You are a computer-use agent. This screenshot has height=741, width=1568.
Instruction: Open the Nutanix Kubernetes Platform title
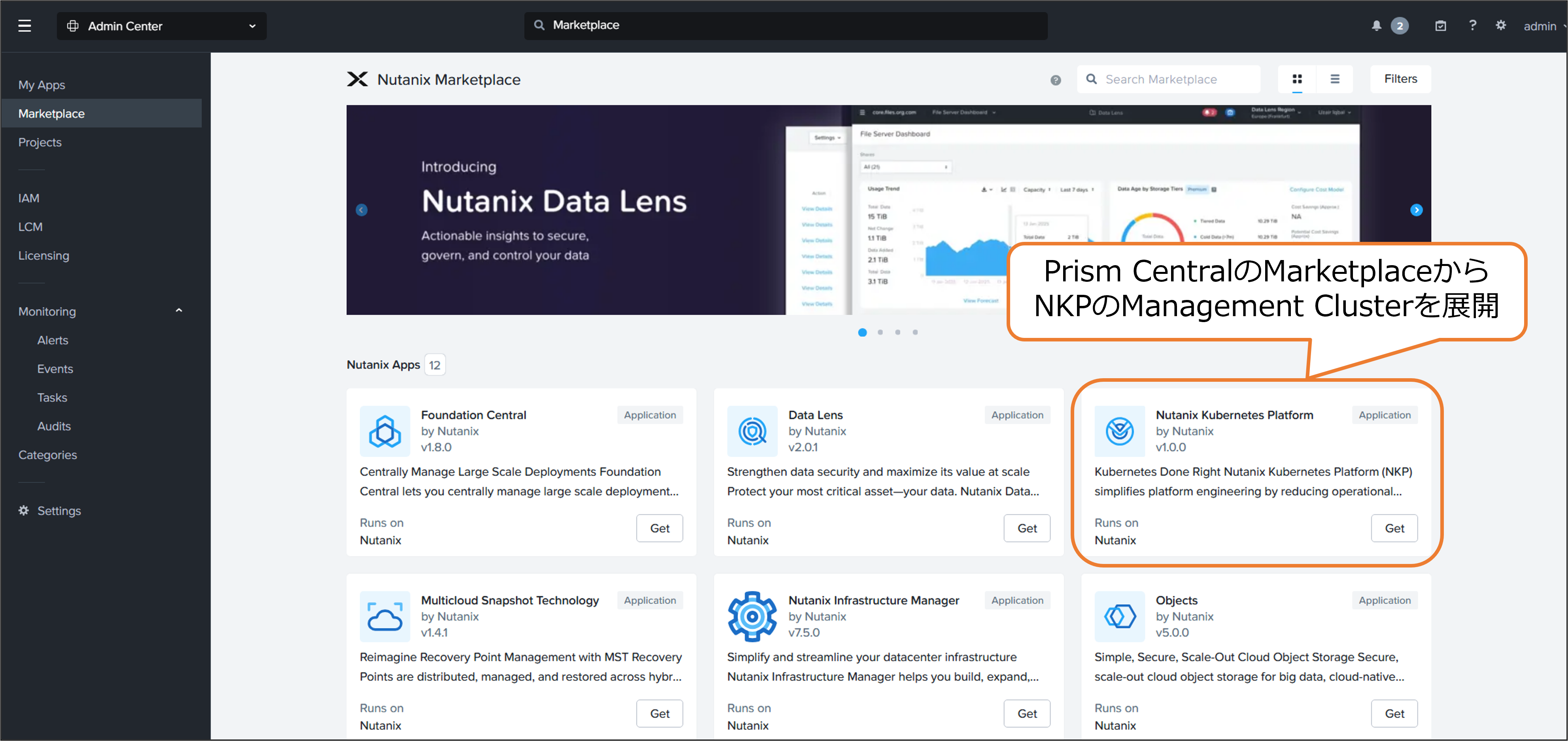[x=1234, y=415]
